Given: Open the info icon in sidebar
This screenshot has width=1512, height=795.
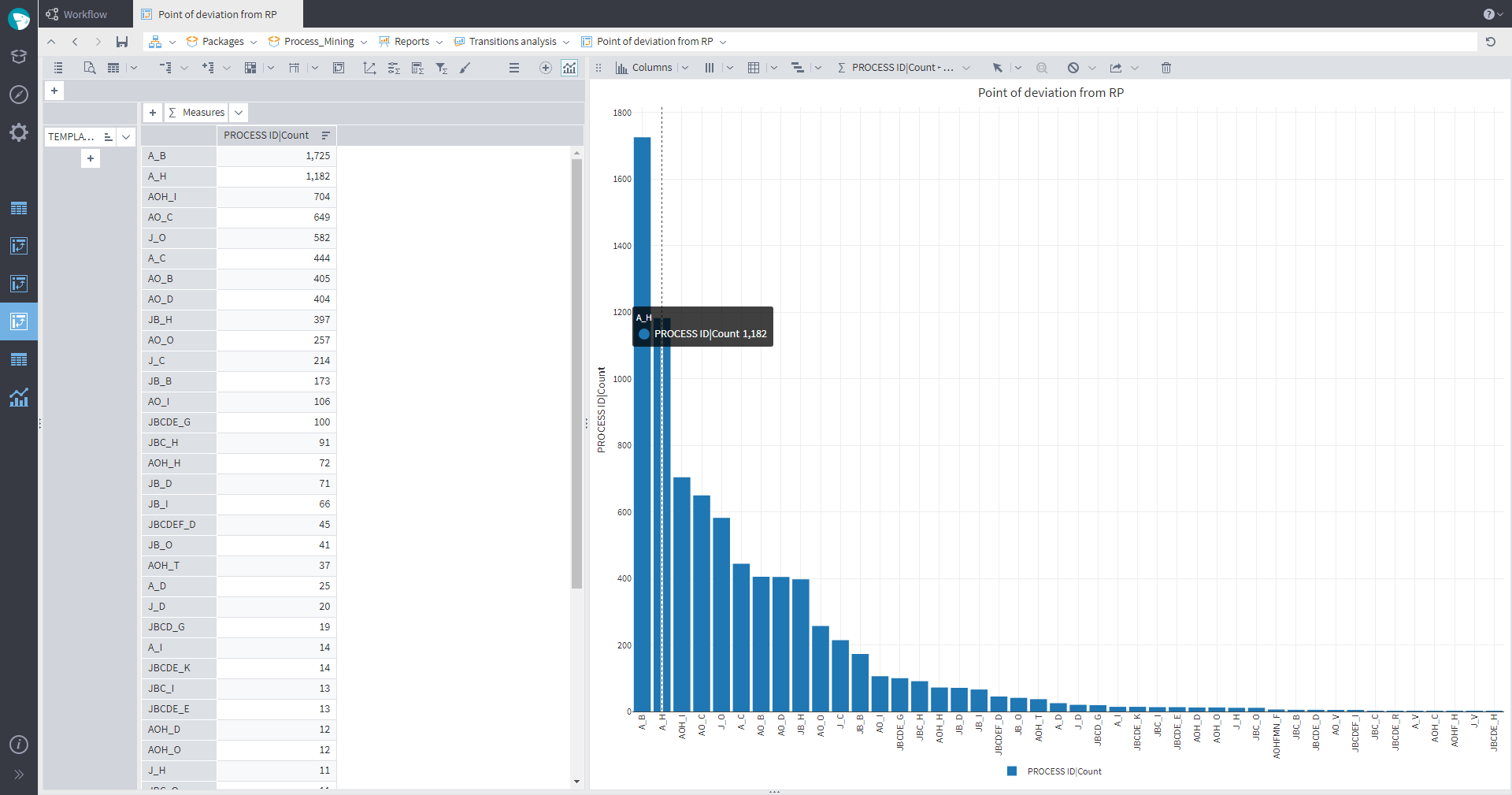Looking at the screenshot, I should pos(19,745).
